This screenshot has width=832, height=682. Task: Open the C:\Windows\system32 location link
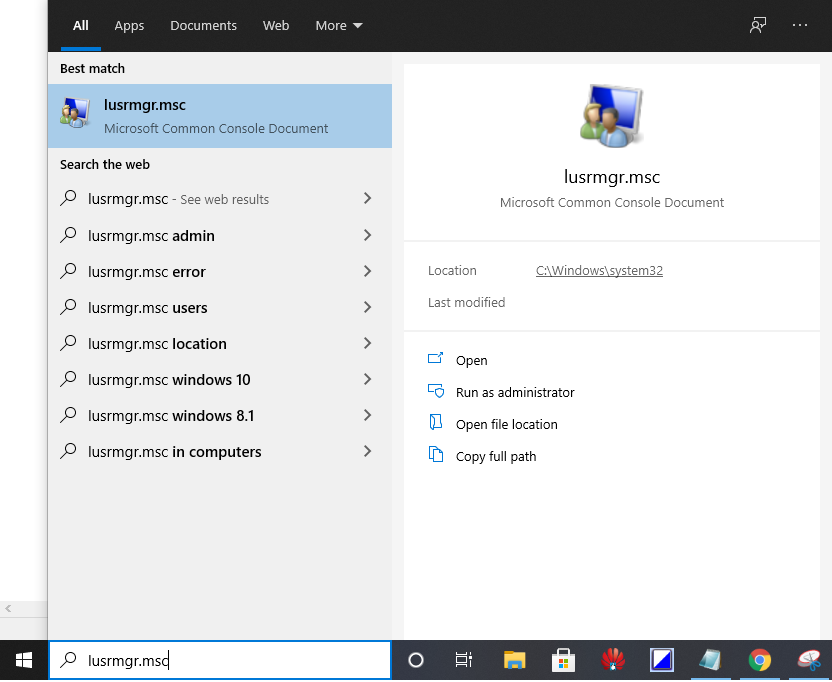[x=599, y=271]
